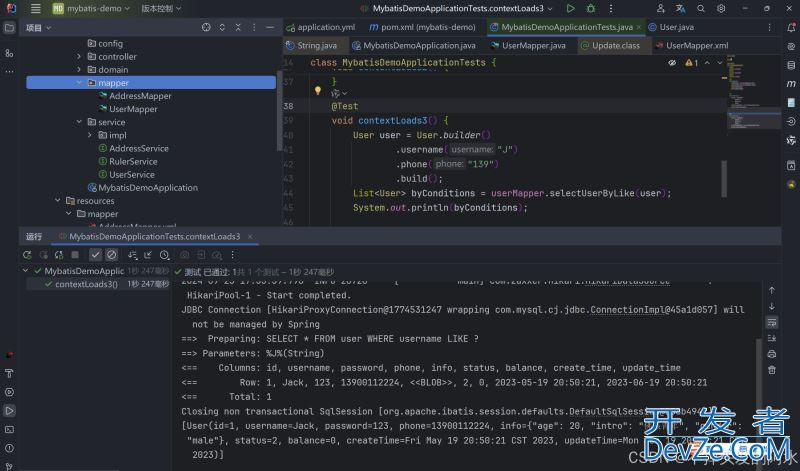Click the Rerun tests icon in Run panel
The height and width of the screenshot is (471, 800).
coord(27,254)
